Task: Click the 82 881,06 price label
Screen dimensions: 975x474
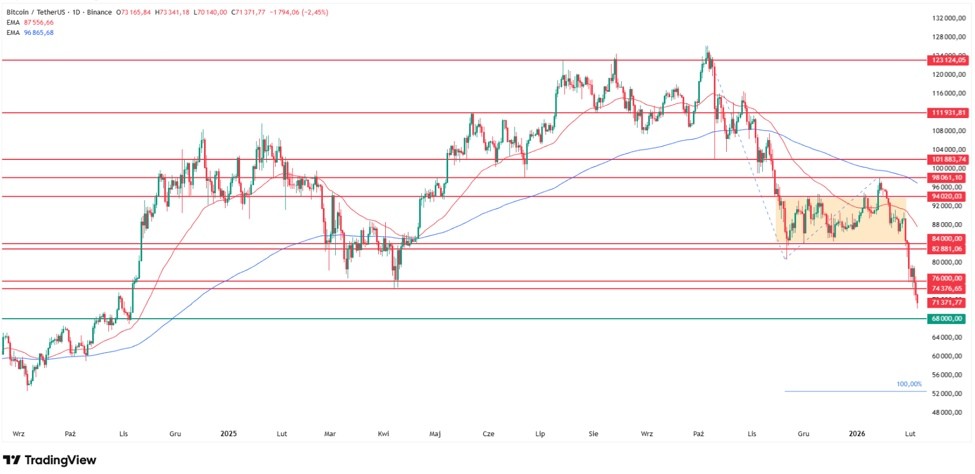Action: coord(945,248)
